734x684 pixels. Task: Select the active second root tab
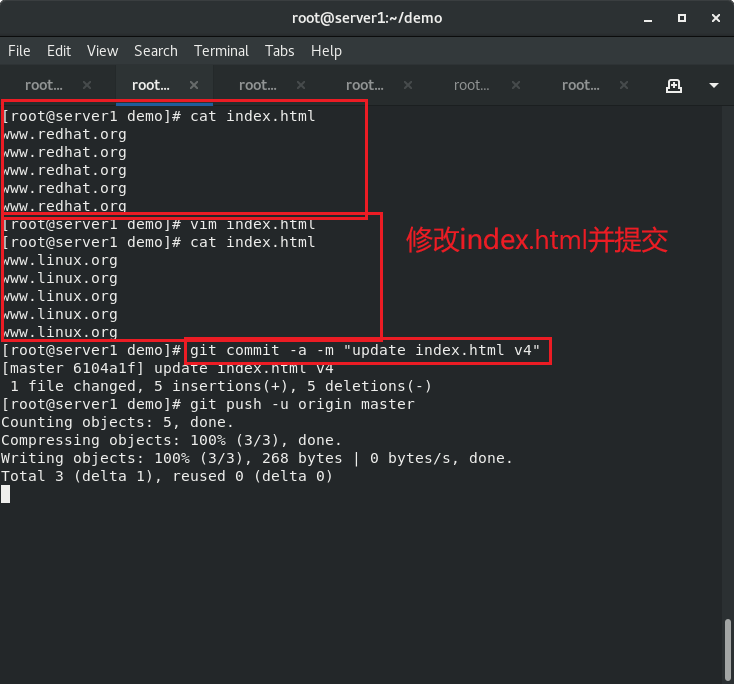pos(151,85)
